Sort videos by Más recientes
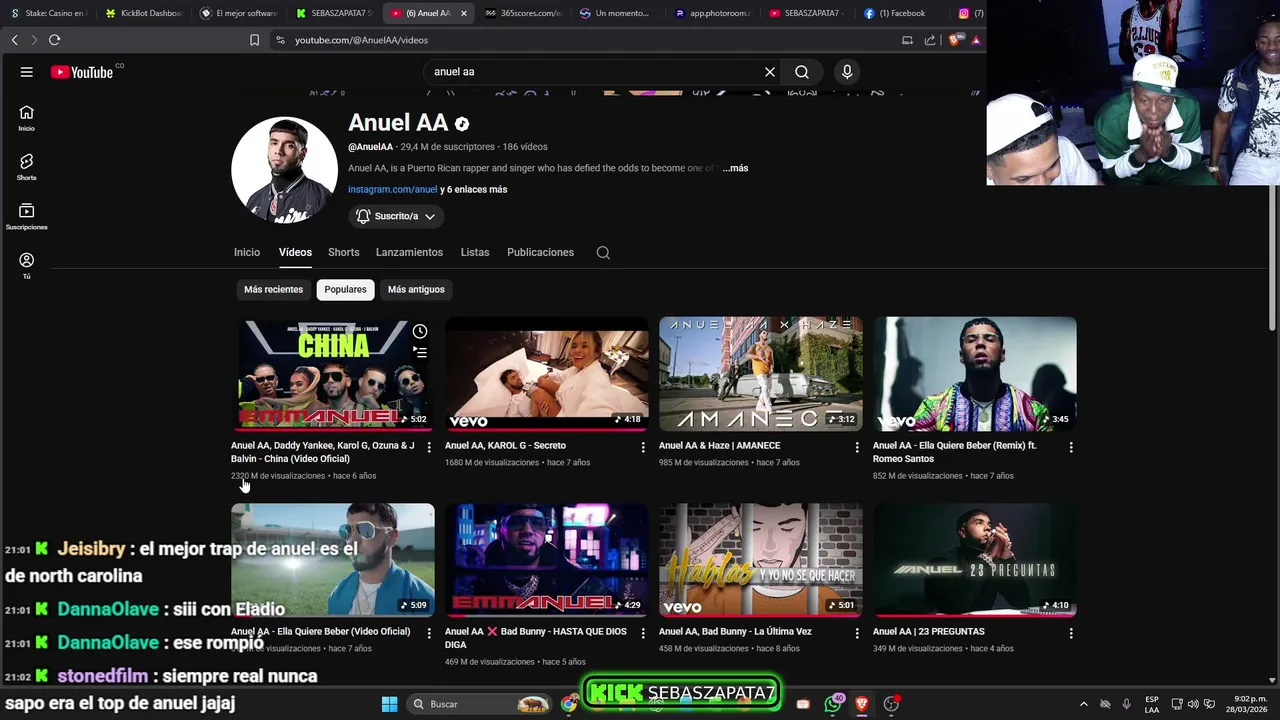The height and width of the screenshot is (720, 1280). tap(273, 290)
